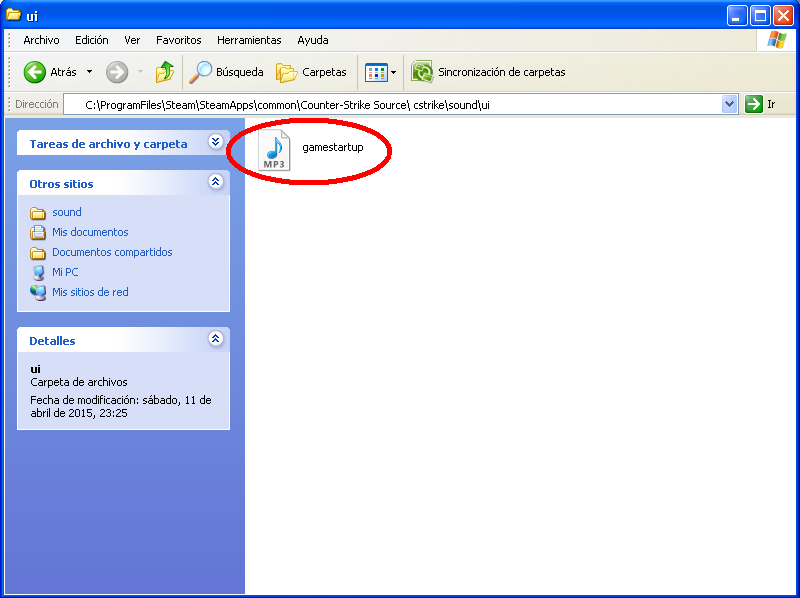Click the Detalles header text
This screenshot has width=800, height=598.
click(52, 341)
